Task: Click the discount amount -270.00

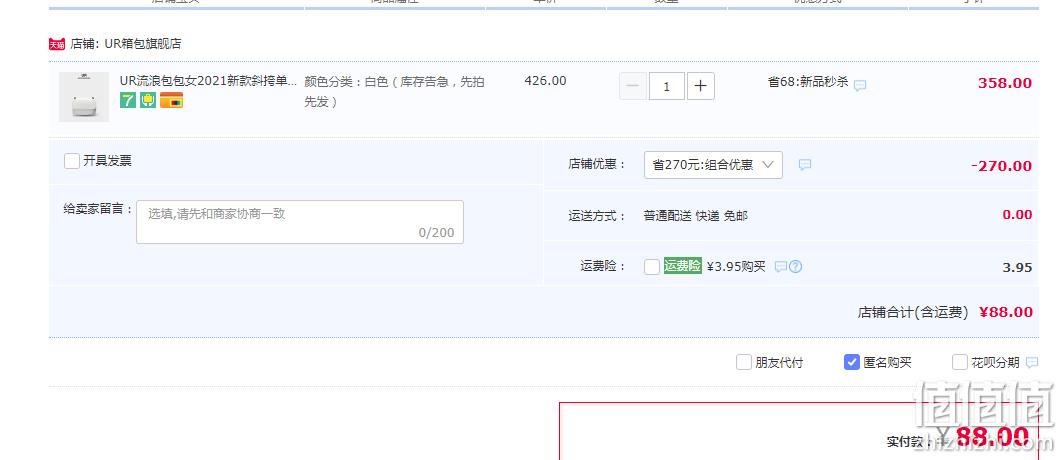Action: click(1001, 166)
